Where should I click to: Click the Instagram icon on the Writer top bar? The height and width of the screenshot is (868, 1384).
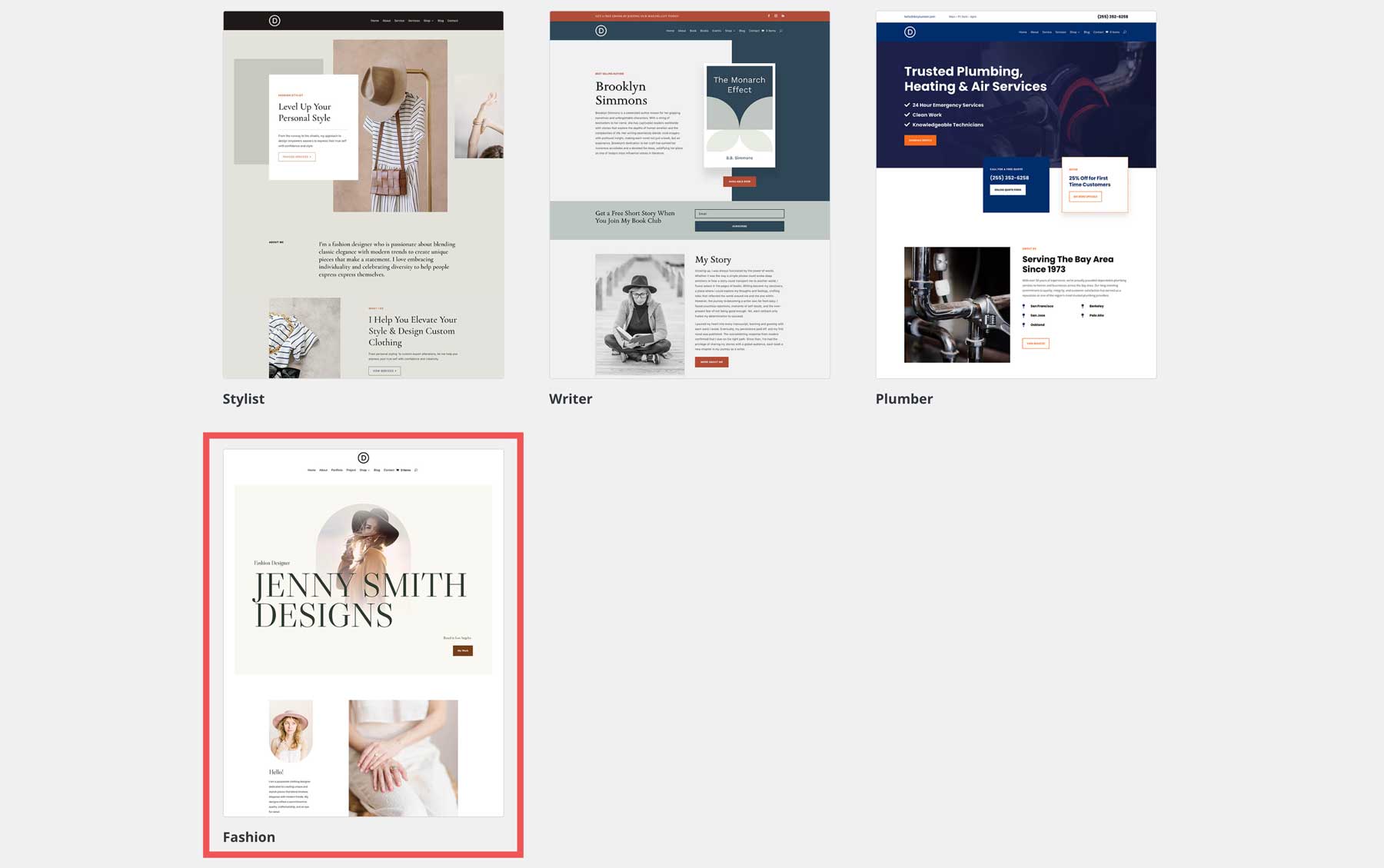pos(776,15)
